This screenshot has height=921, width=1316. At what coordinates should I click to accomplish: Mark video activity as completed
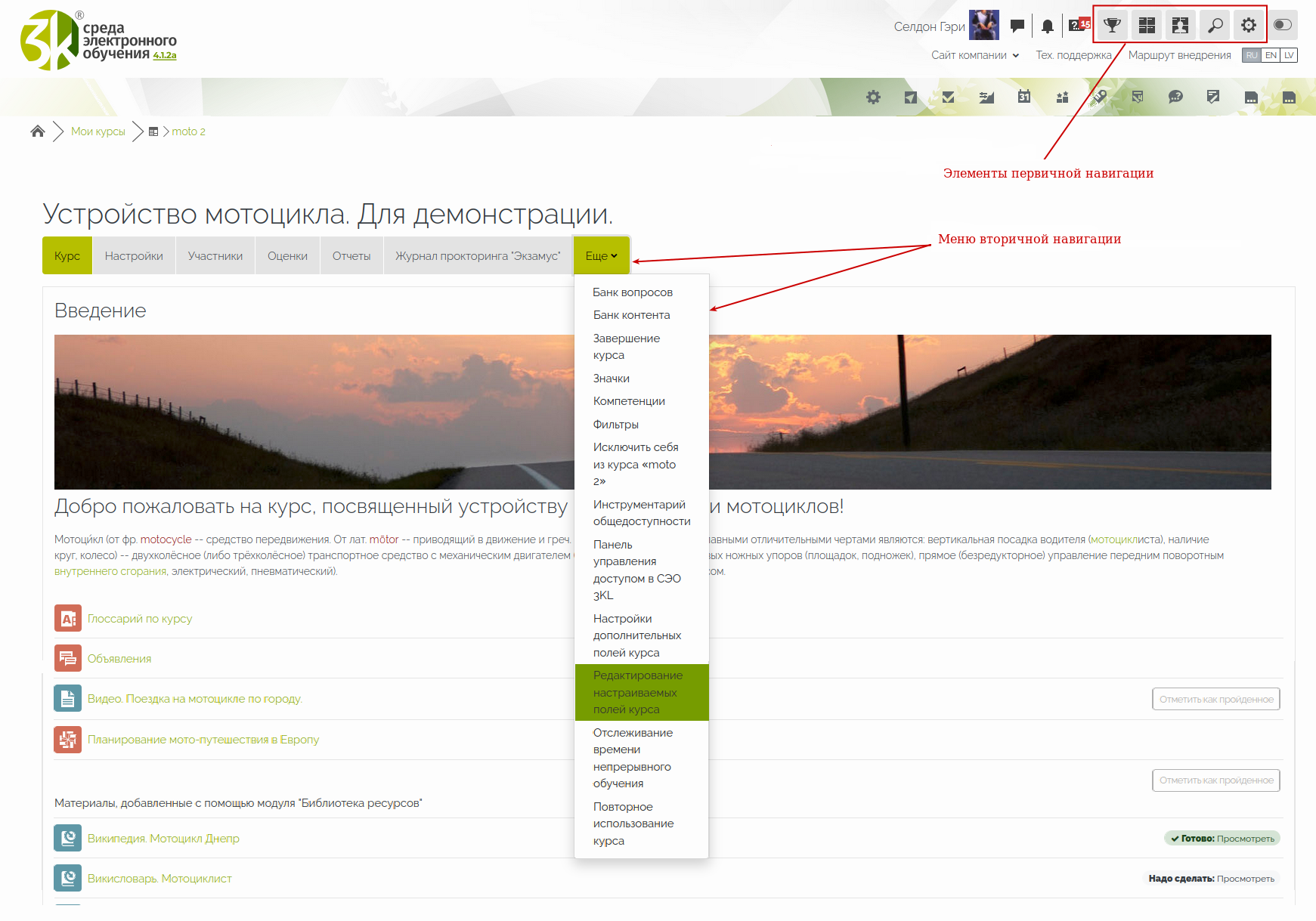[x=1215, y=699]
